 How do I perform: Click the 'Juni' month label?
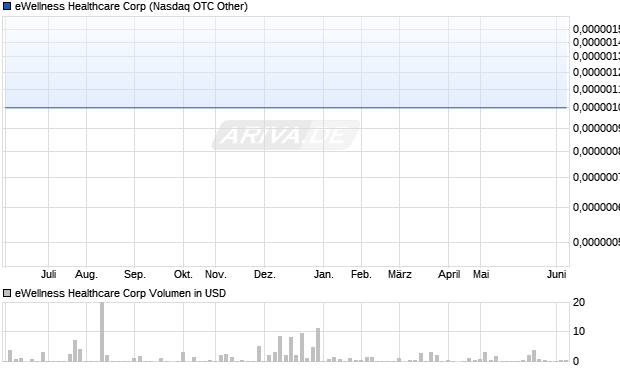[x=556, y=274]
